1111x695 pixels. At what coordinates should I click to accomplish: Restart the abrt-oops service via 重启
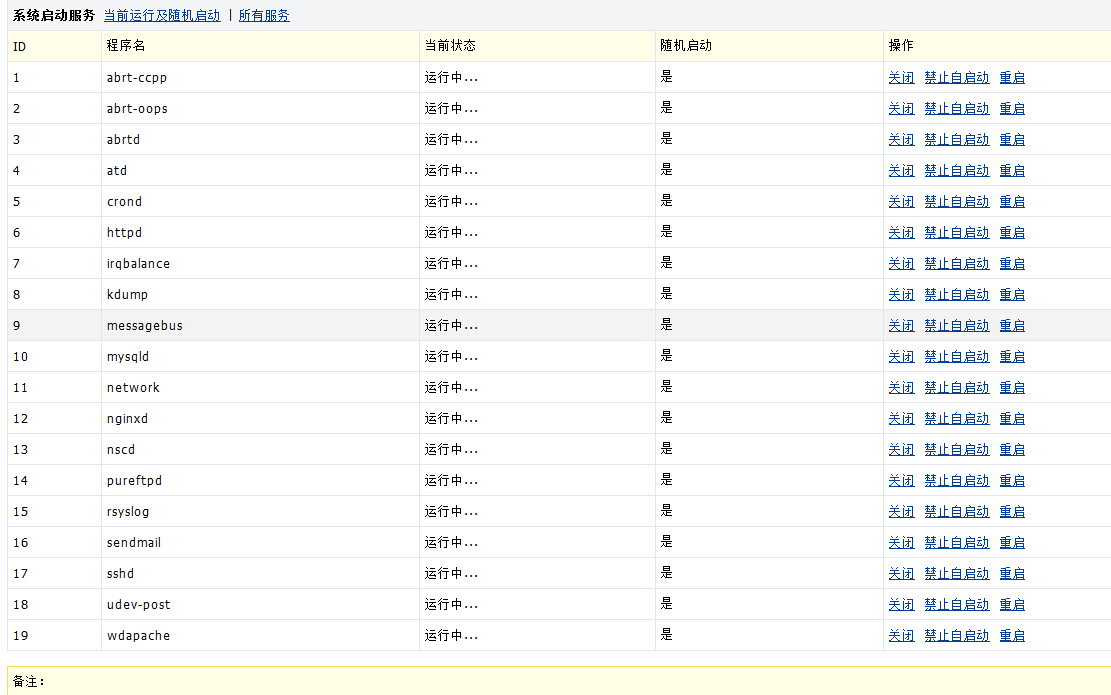pos(1012,108)
